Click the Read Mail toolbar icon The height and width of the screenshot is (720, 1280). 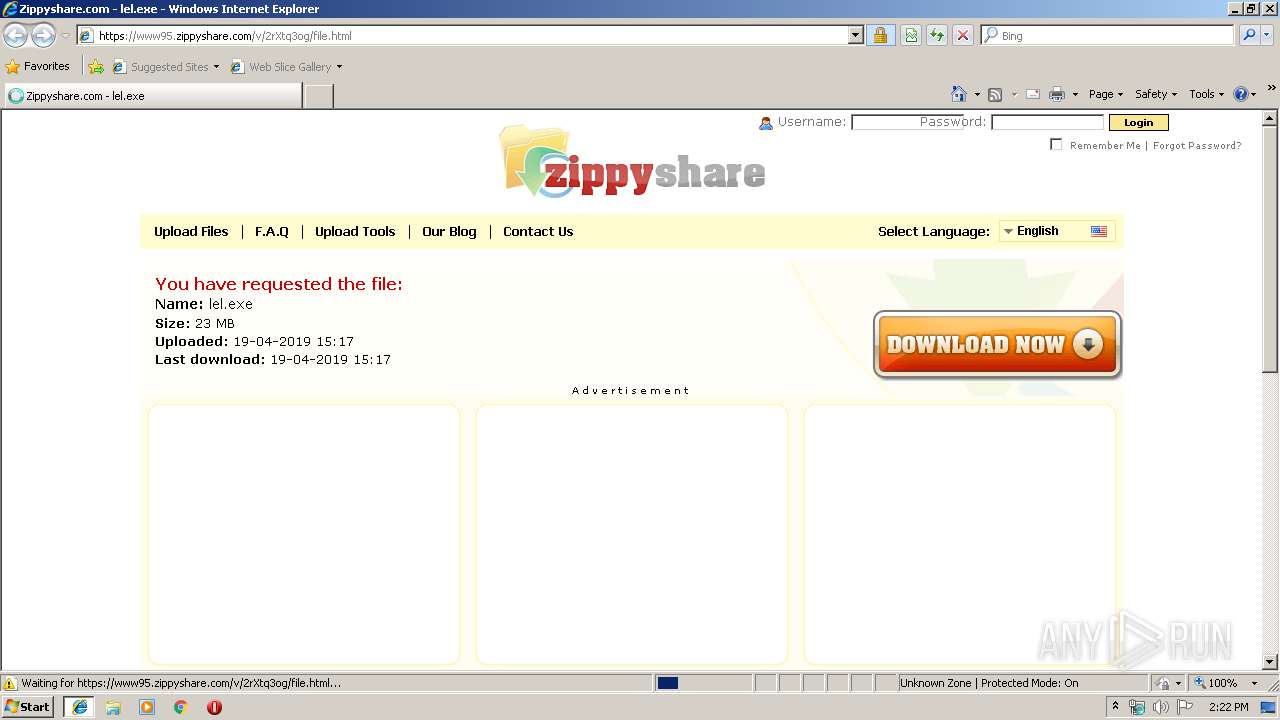point(1033,95)
